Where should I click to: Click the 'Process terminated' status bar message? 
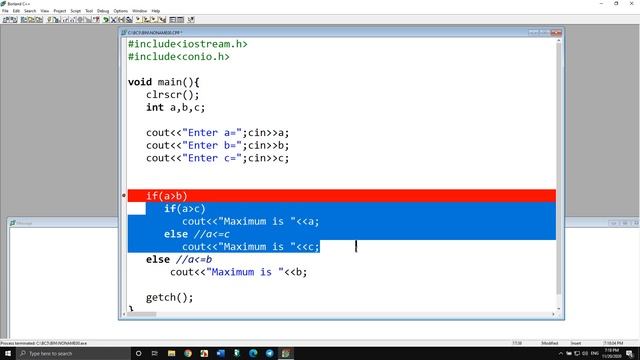[x=44, y=343]
